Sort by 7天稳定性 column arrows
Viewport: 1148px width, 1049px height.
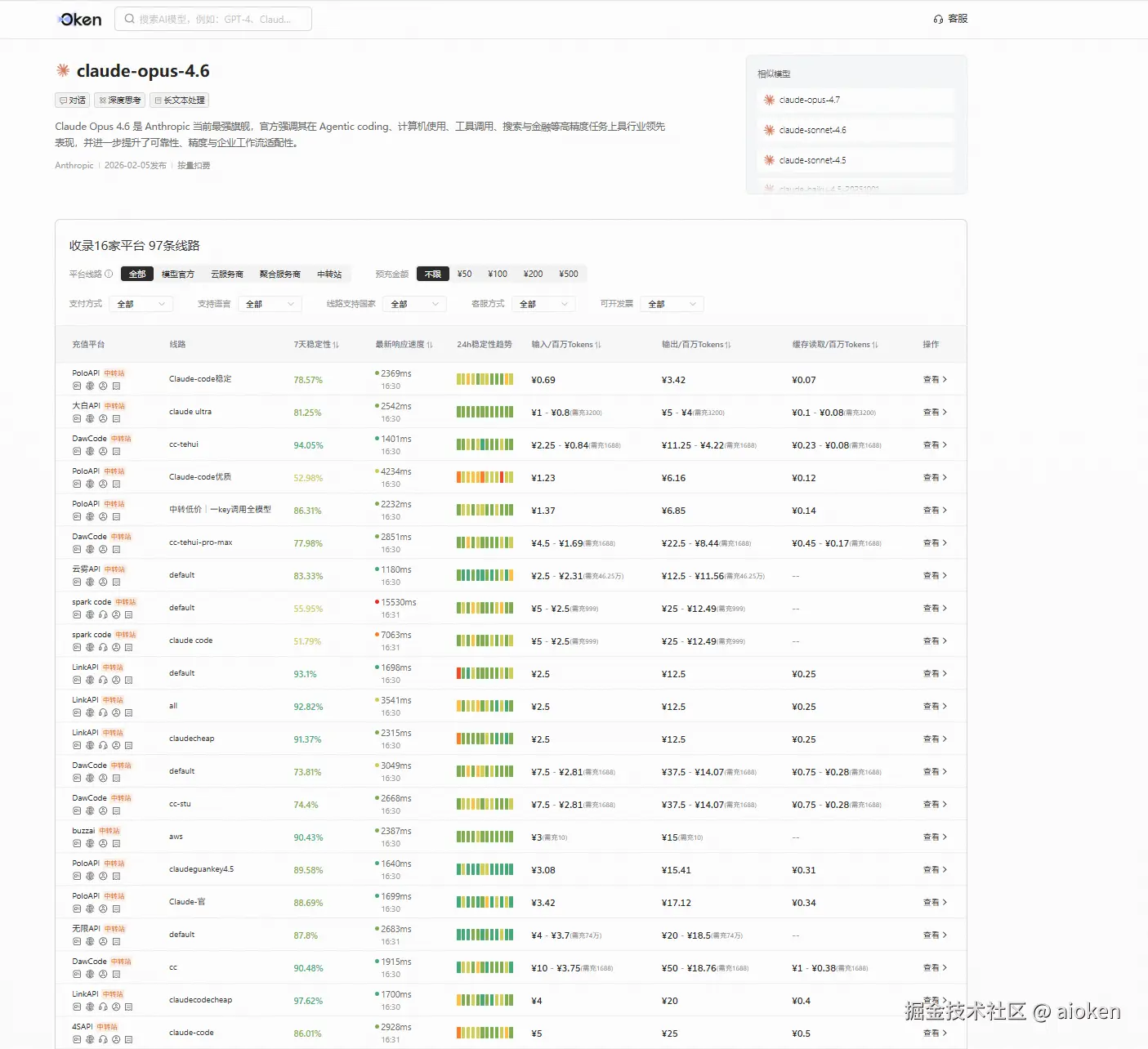(336, 345)
